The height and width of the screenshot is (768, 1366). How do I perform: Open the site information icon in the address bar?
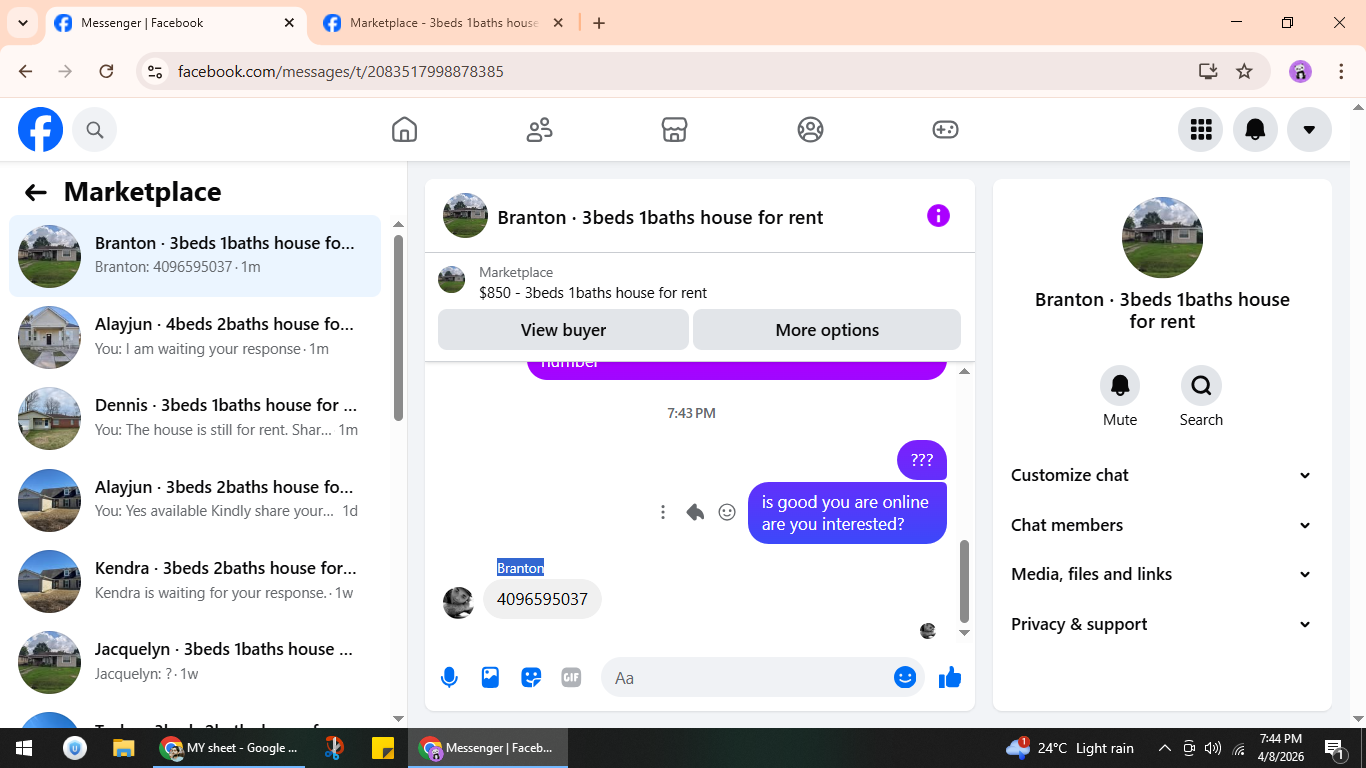point(154,71)
